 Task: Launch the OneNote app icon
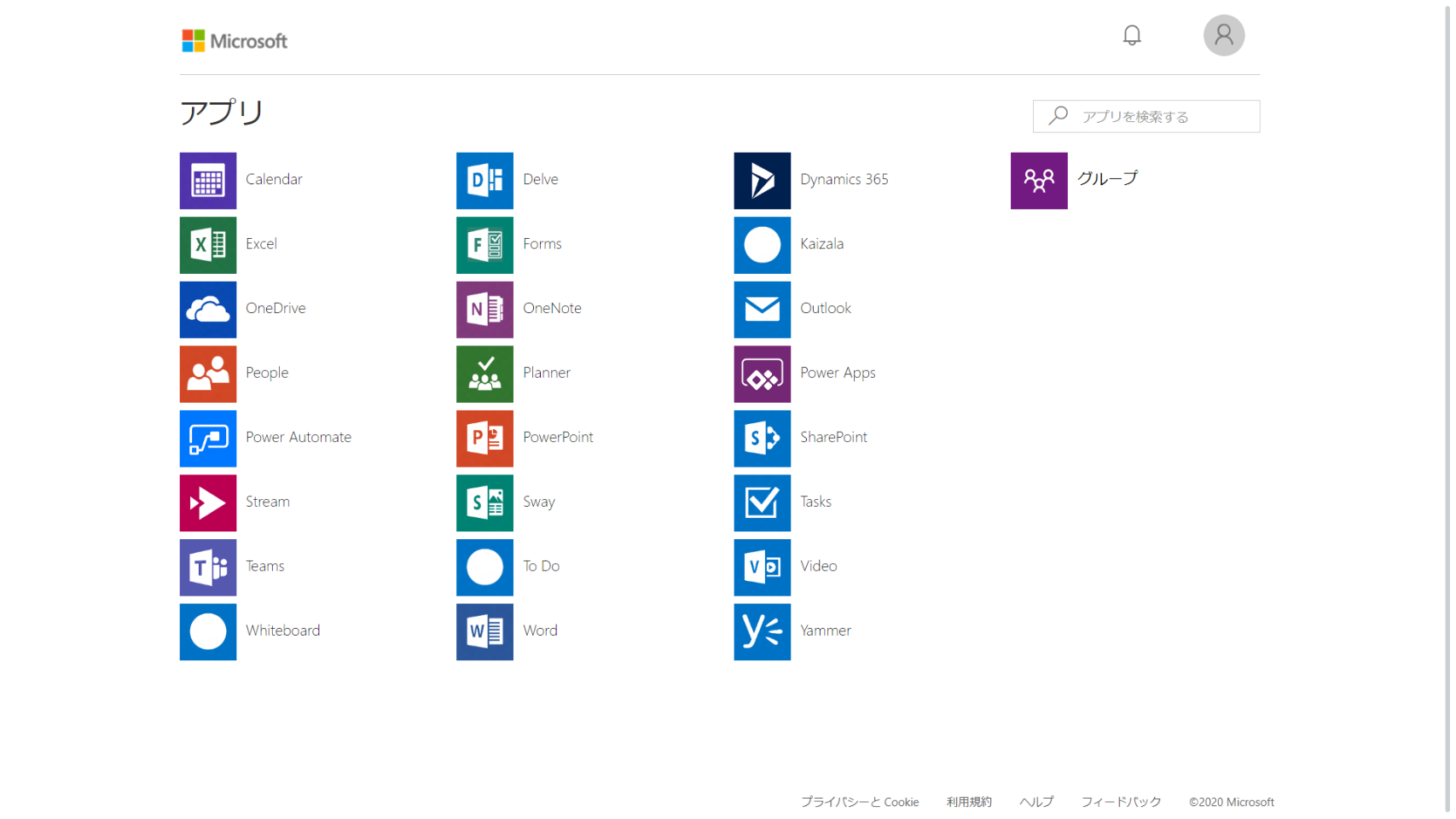pos(484,310)
